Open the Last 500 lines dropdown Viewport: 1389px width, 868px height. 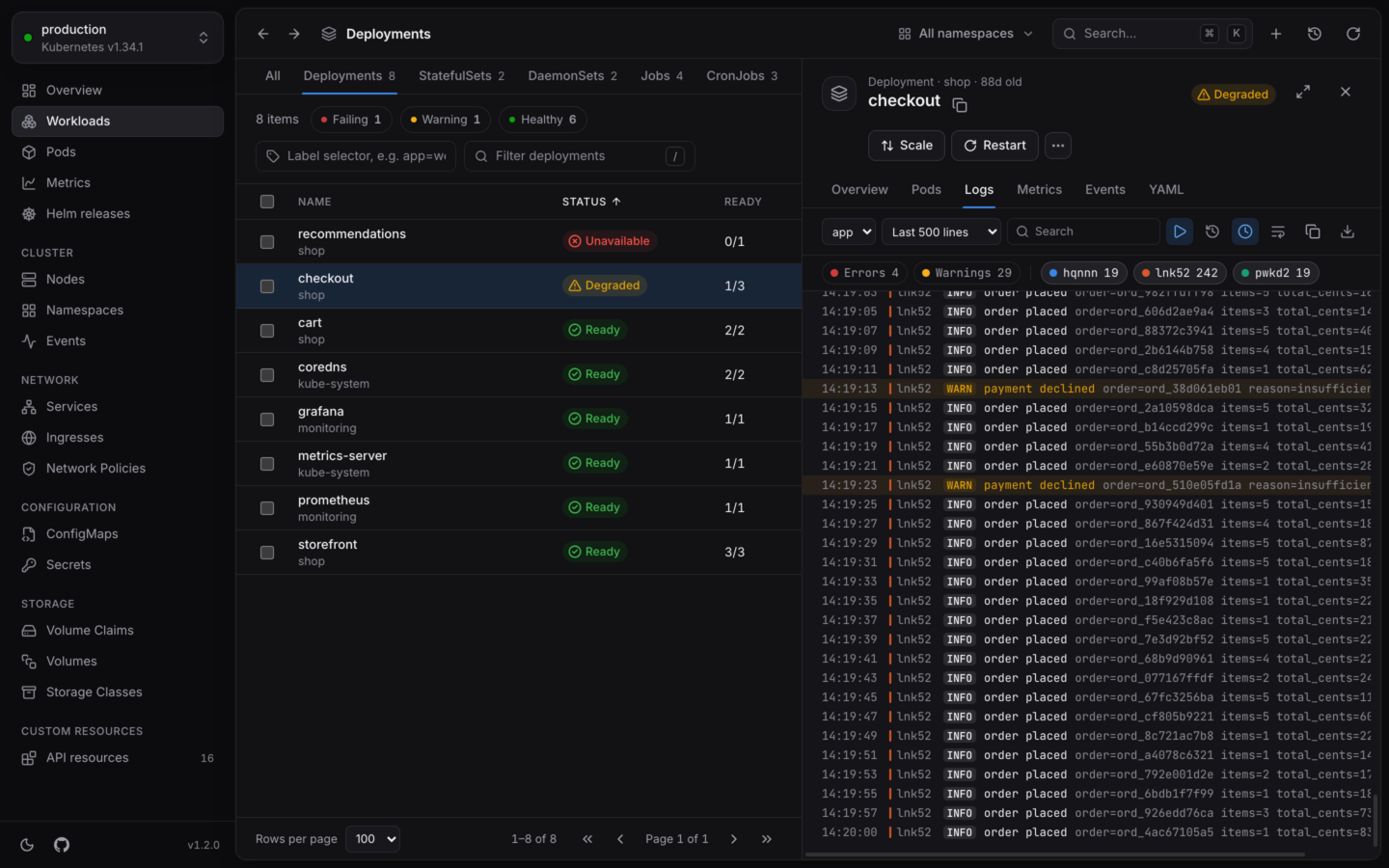coord(941,231)
